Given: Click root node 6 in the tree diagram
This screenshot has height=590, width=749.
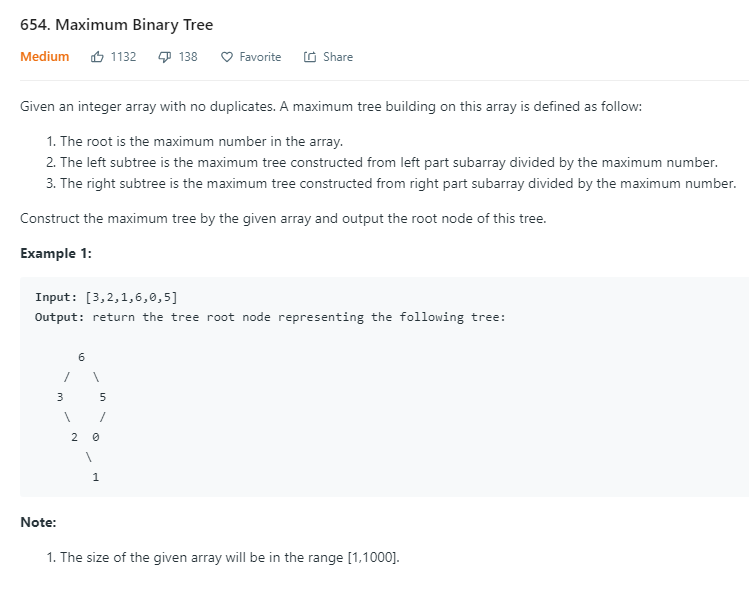Looking at the screenshot, I should point(81,357).
